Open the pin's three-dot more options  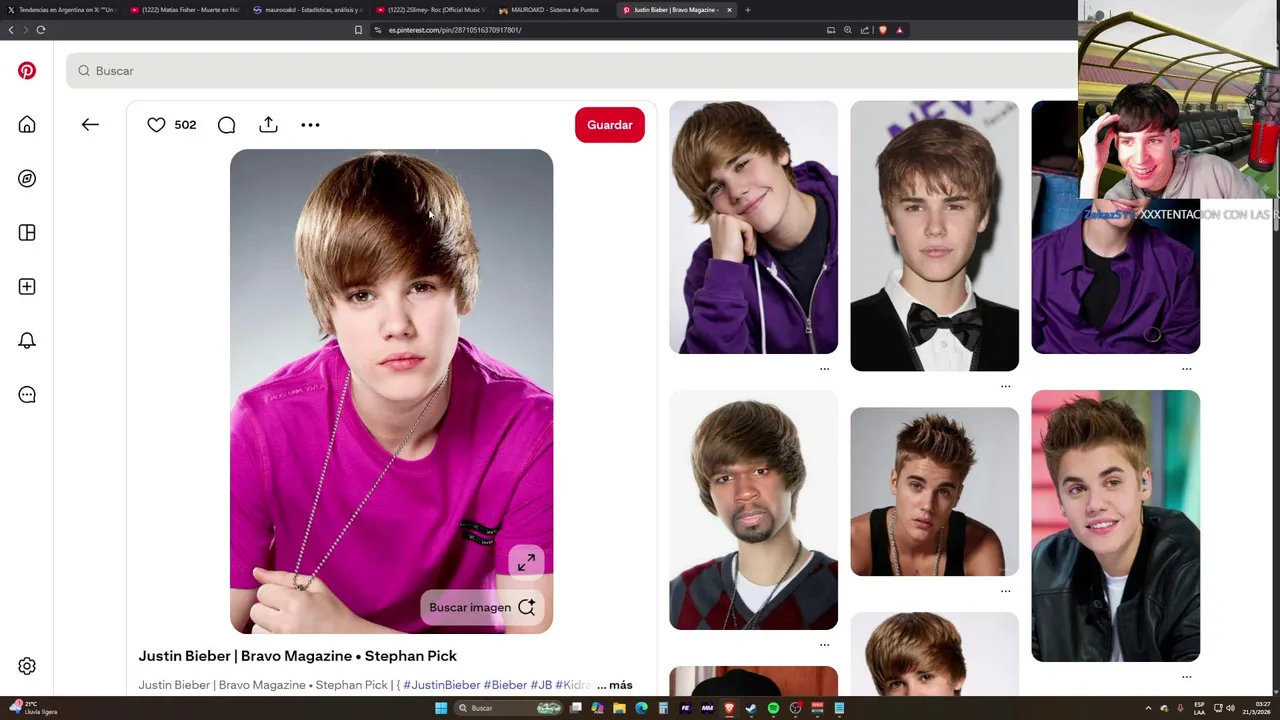tap(310, 125)
